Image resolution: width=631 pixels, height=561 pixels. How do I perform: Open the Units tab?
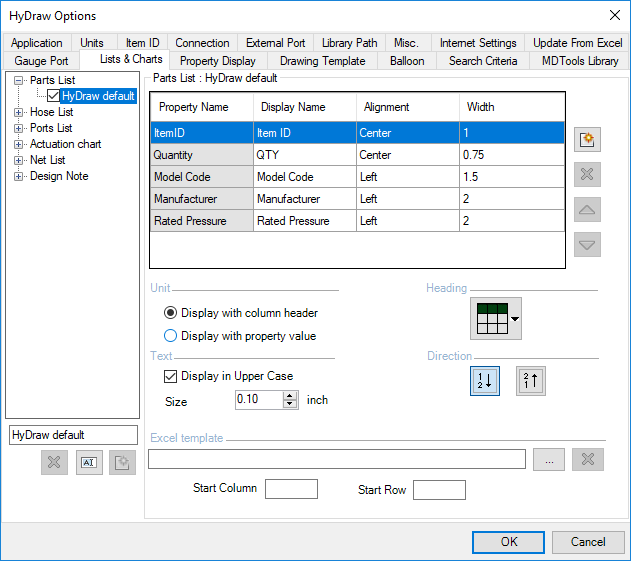[92, 43]
